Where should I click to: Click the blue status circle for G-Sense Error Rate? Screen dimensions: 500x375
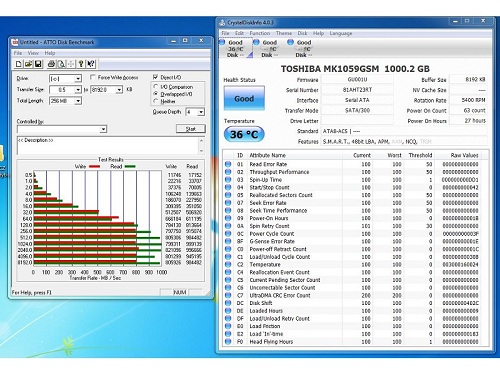click(228, 241)
